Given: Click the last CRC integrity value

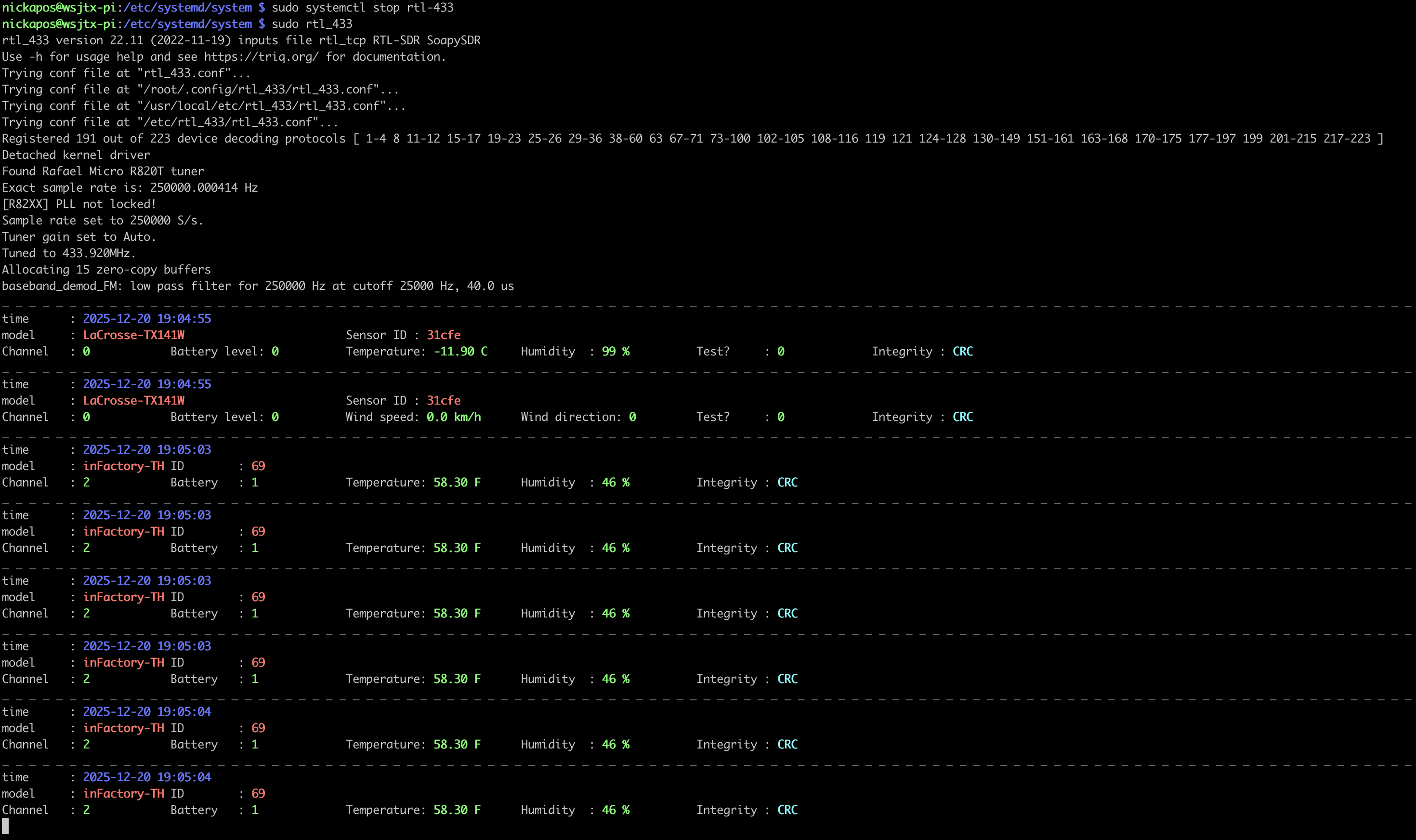Looking at the screenshot, I should (787, 811).
